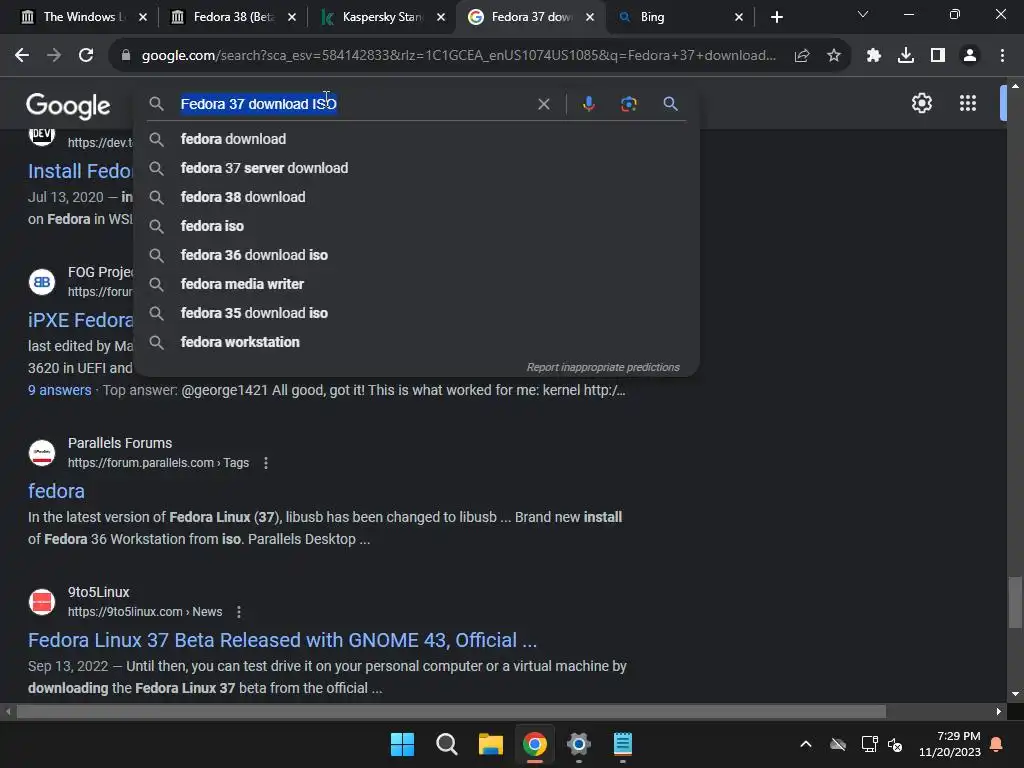Click the Google logo
This screenshot has width=1024, height=768.
[68, 106]
